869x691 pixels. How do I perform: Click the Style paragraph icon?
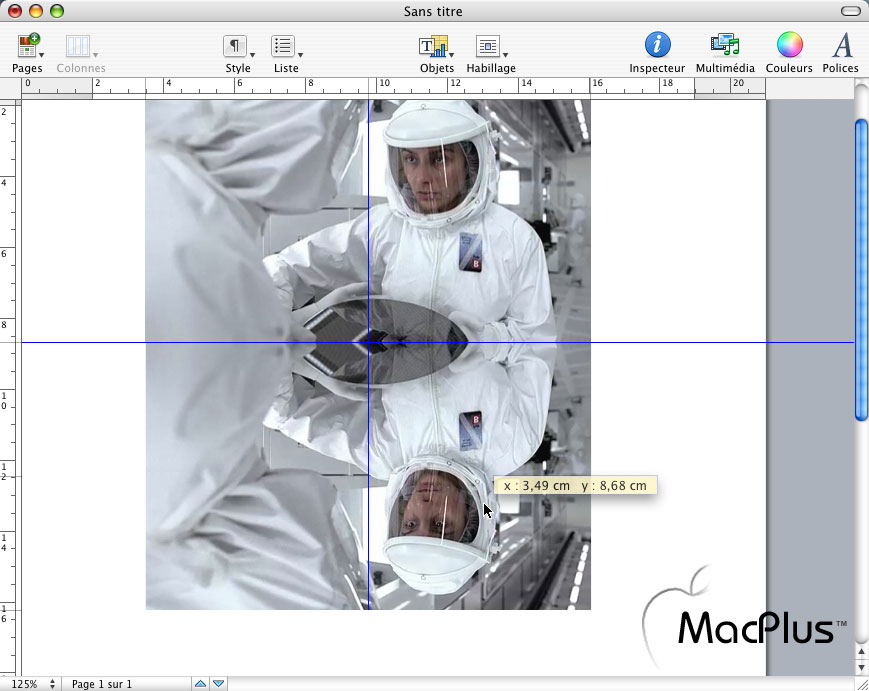click(235, 46)
